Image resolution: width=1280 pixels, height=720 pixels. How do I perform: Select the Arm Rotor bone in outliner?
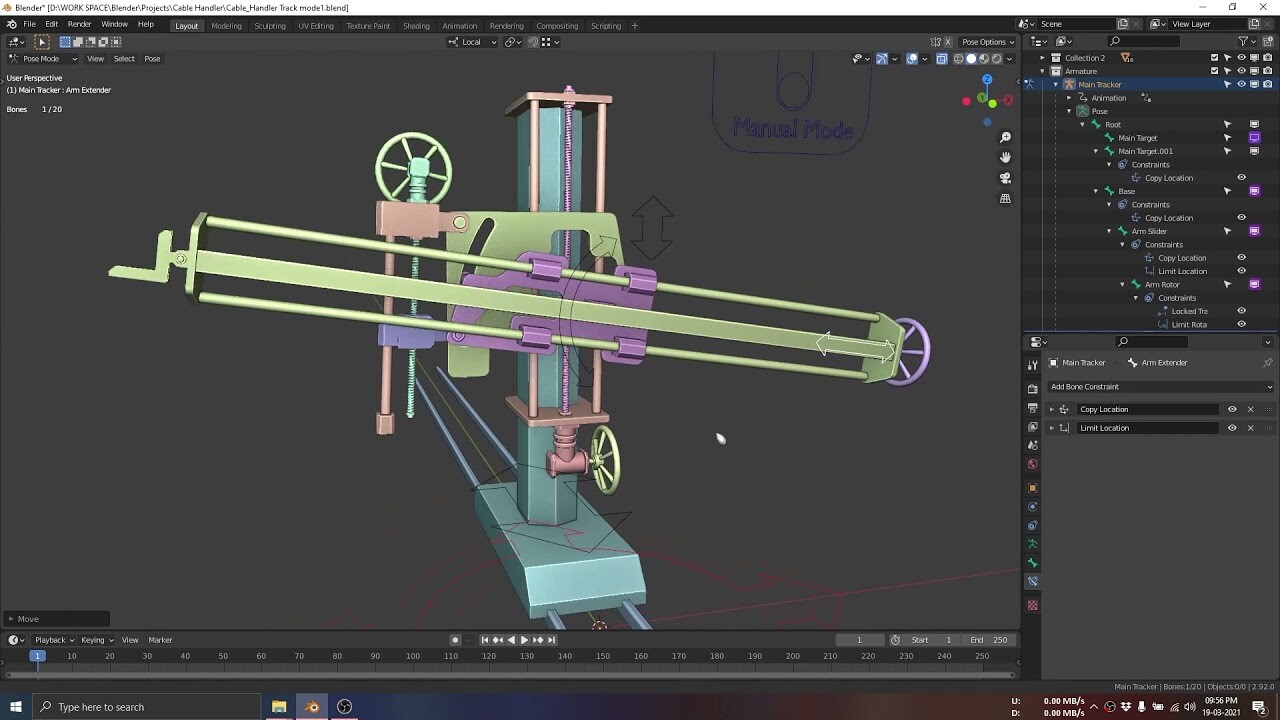click(x=1160, y=284)
